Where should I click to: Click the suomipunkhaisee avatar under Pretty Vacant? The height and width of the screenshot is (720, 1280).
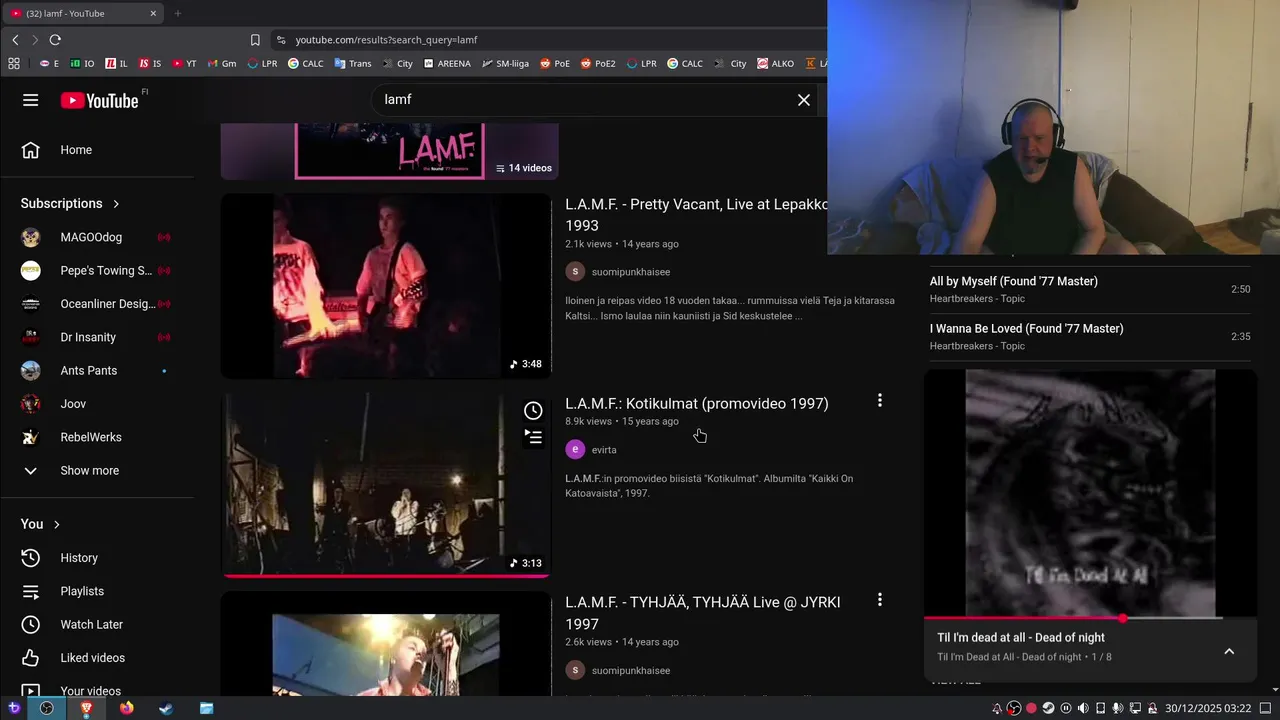point(575,272)
